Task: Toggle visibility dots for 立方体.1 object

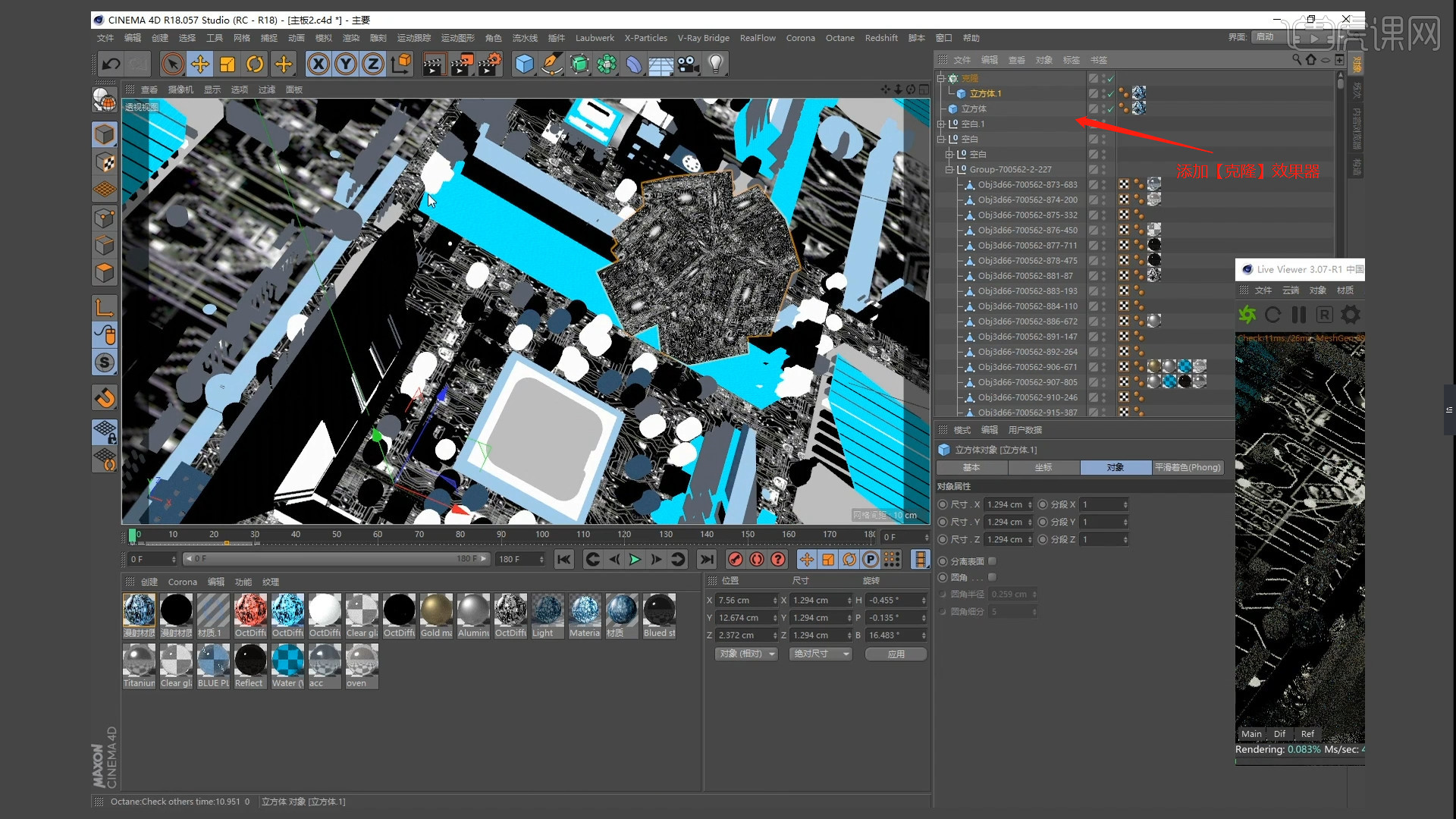Action: (x=1103, y=93)
